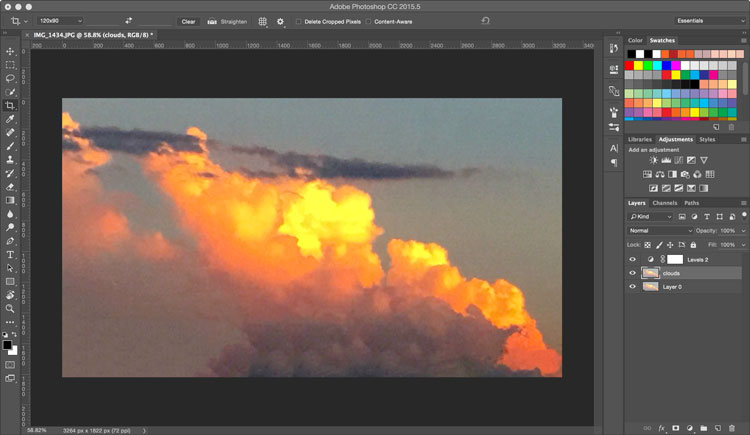Select the Zoom tool
This screenshot has height=435, width=750.
click(10, 309)
